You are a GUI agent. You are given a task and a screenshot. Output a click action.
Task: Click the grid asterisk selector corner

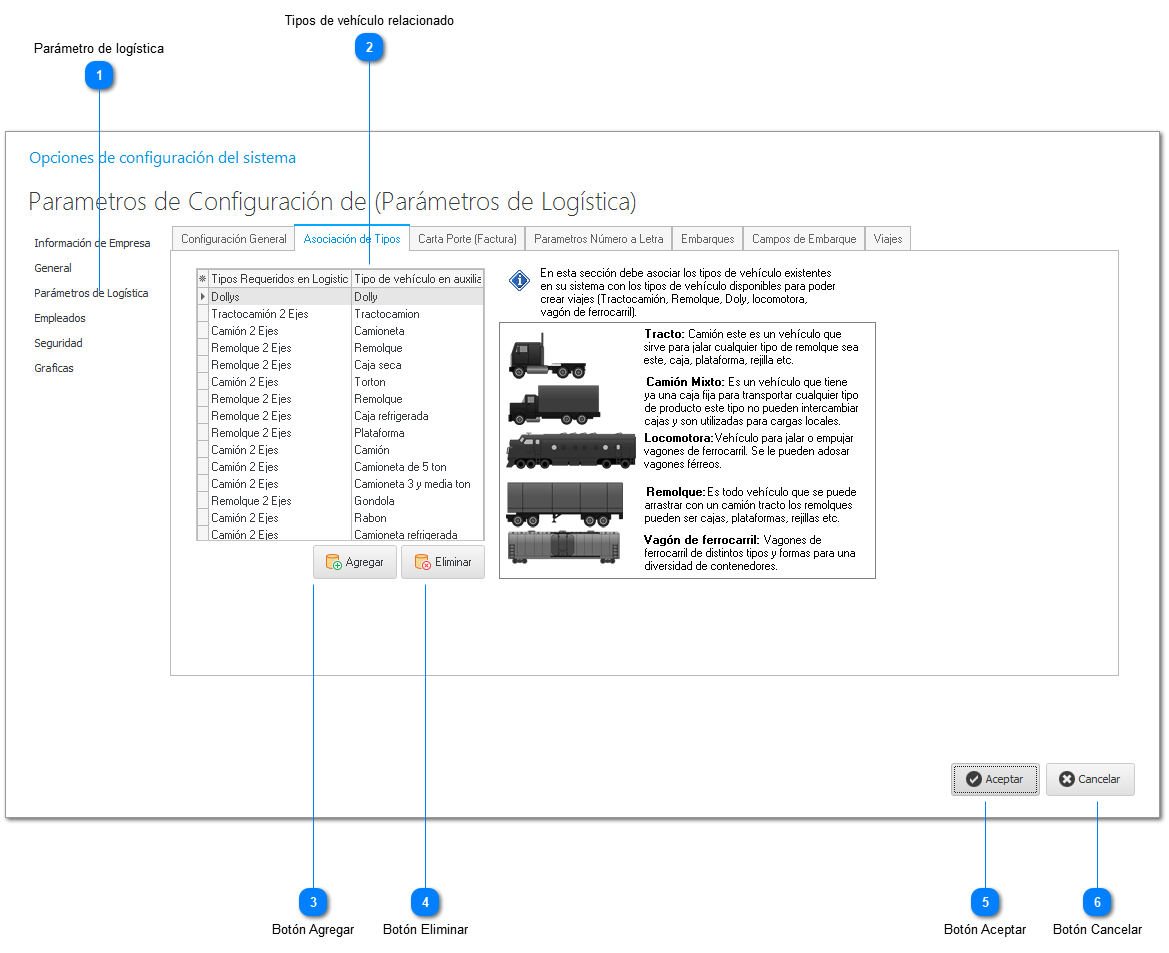tap(202, 279)
